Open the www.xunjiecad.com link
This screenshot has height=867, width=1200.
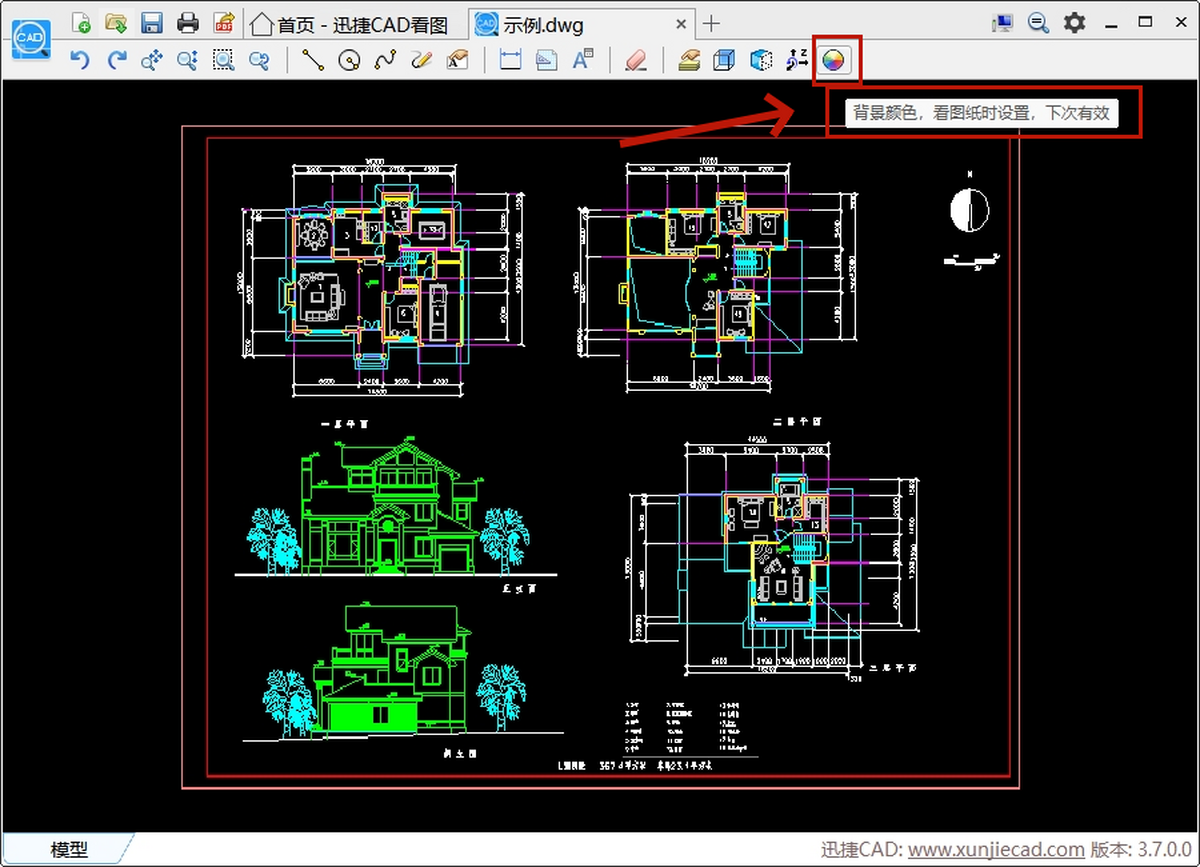coord(996,850)
